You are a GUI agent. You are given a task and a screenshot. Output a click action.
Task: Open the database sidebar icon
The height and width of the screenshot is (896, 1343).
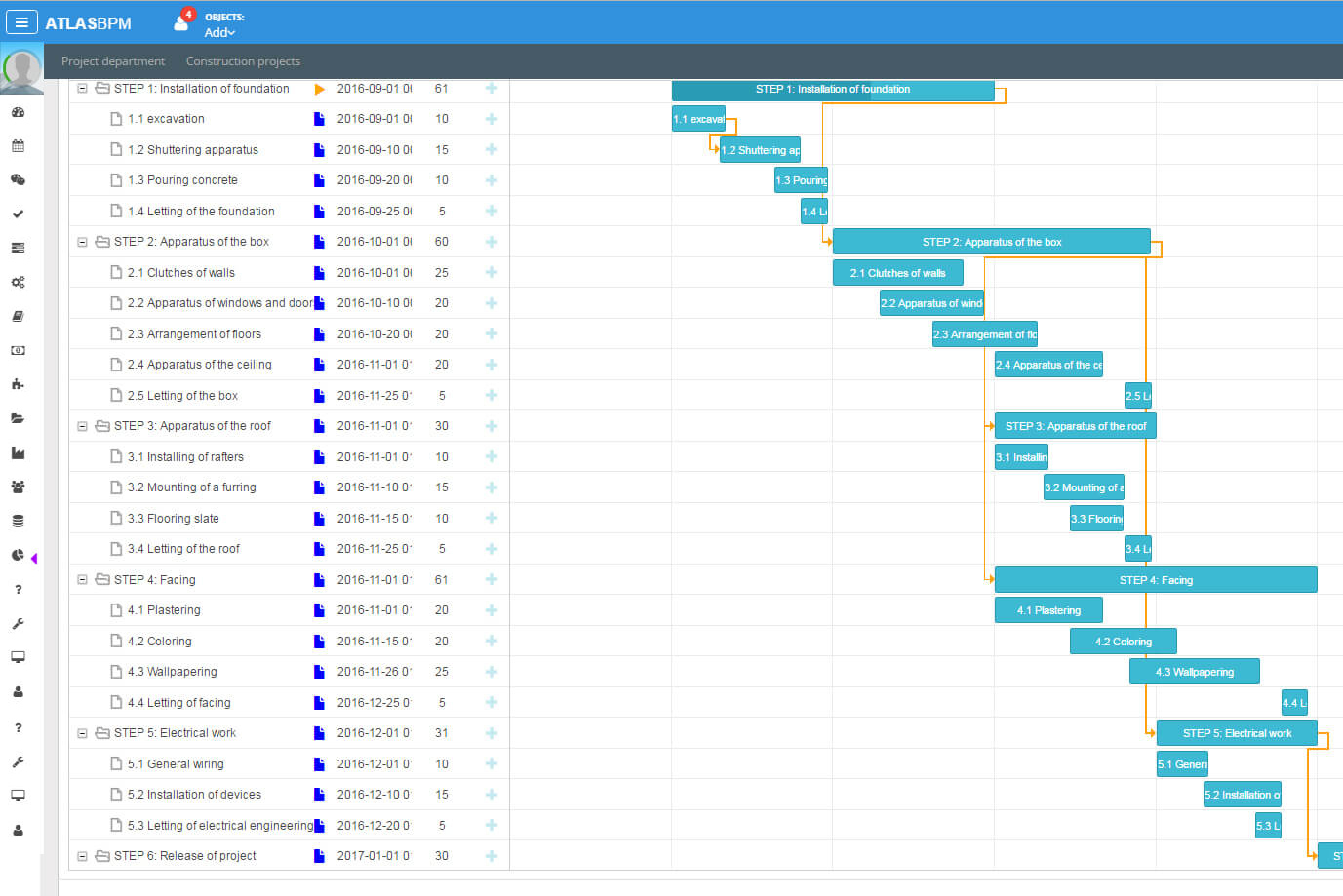[18, 521]
